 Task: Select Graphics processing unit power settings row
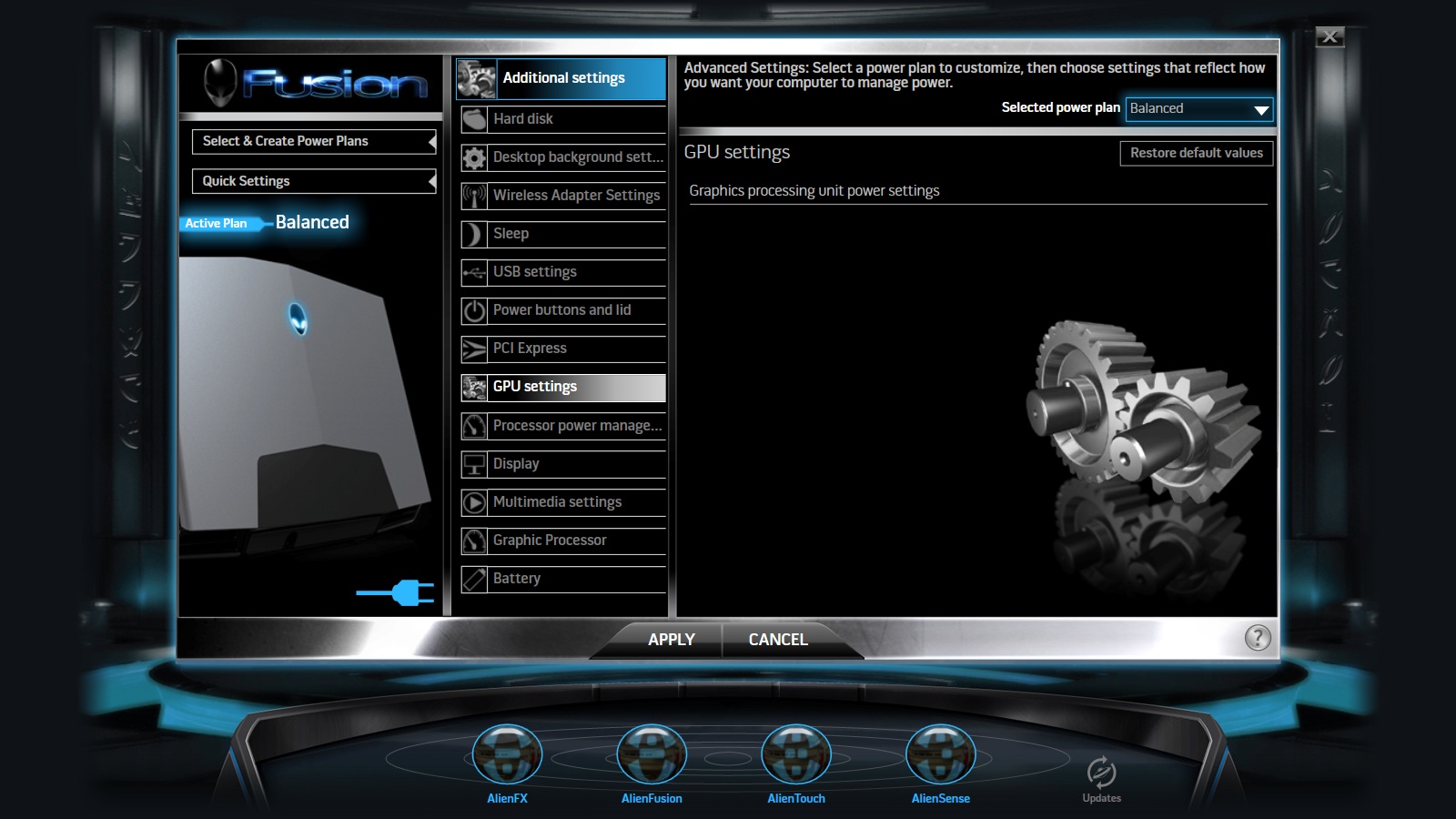977,191
